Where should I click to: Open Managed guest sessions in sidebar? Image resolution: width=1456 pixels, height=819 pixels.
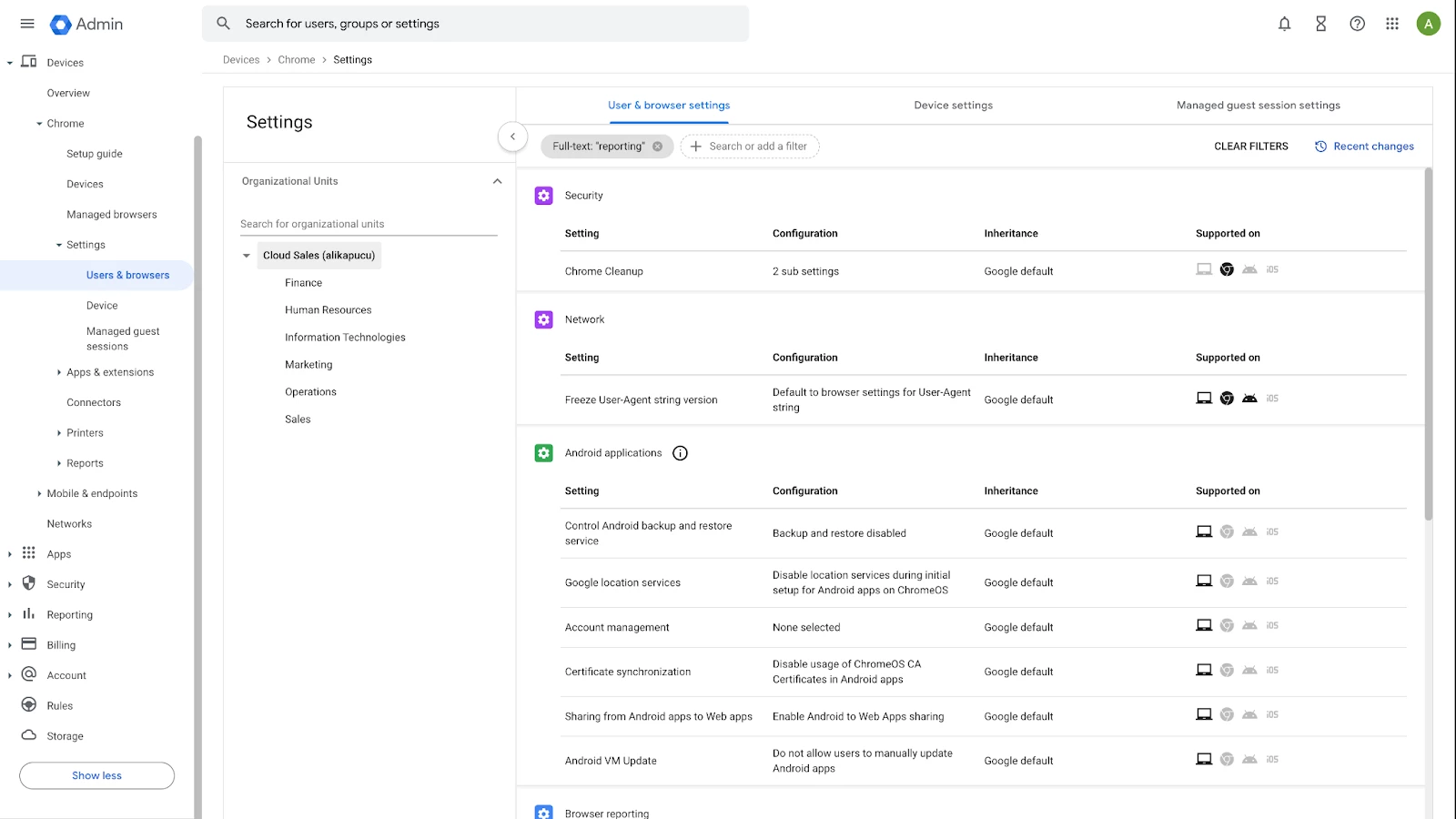(123, 339)
